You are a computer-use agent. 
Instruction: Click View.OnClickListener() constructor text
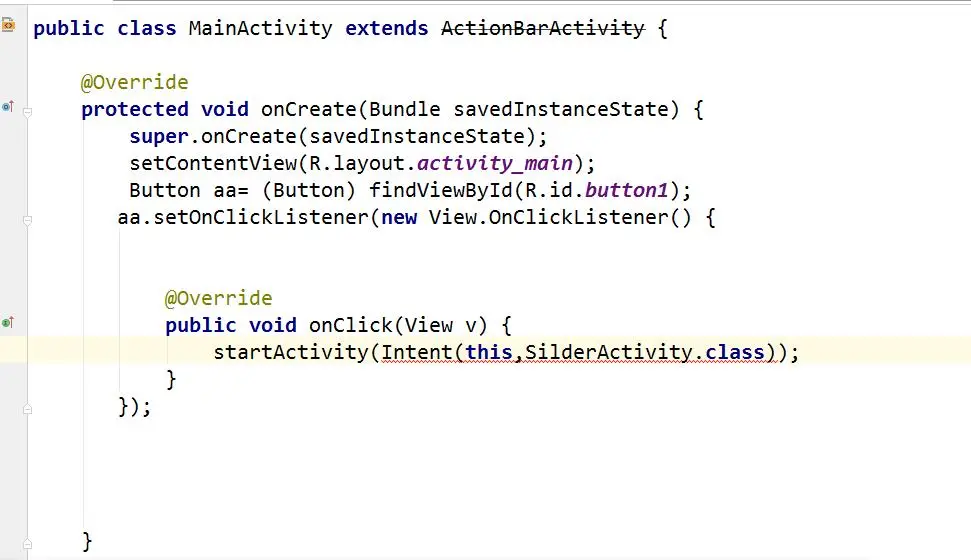click(x=560, y=217)
